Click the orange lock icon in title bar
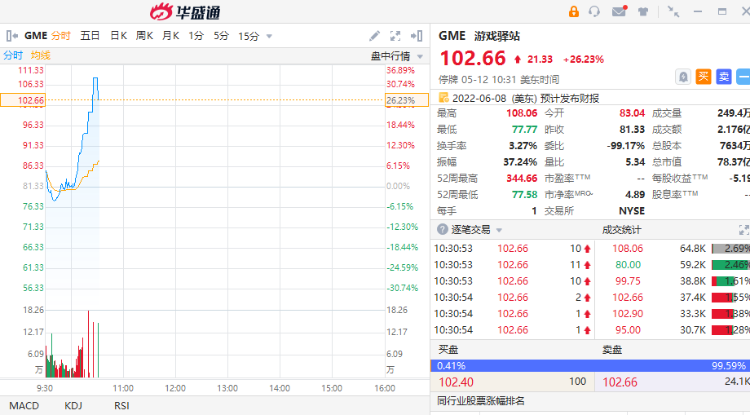 [574, 11]
